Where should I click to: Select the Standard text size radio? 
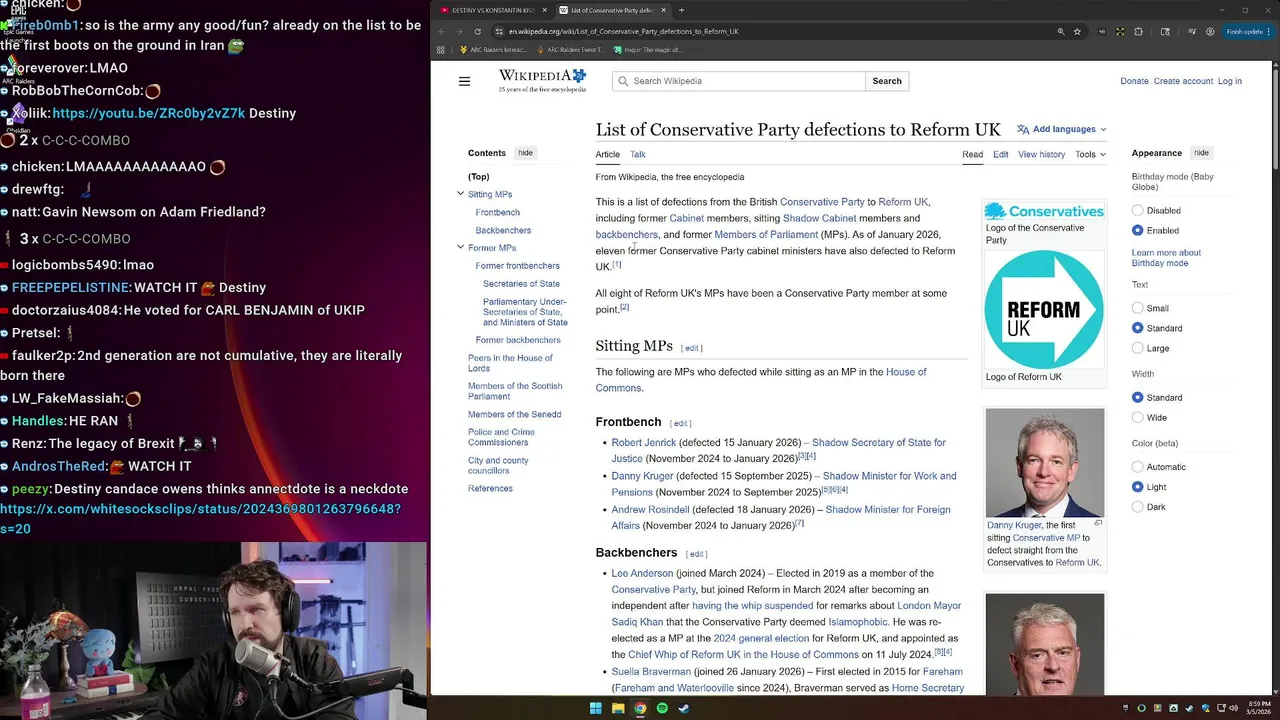pyautogui.click(x=1137, y=328)
